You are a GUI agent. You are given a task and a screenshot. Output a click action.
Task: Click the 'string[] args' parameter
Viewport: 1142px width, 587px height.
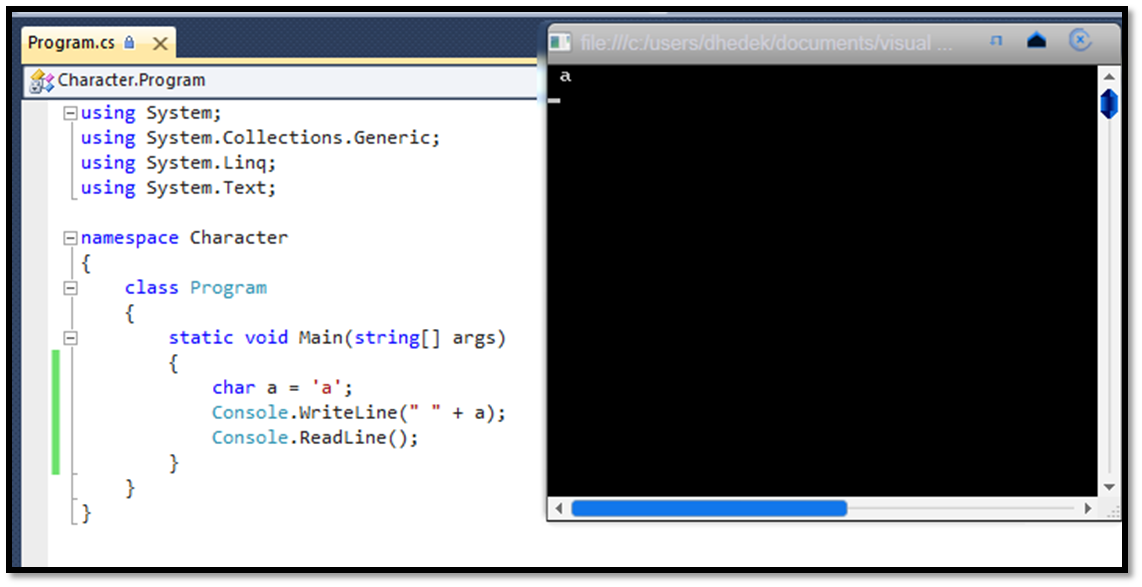point(426,338)
